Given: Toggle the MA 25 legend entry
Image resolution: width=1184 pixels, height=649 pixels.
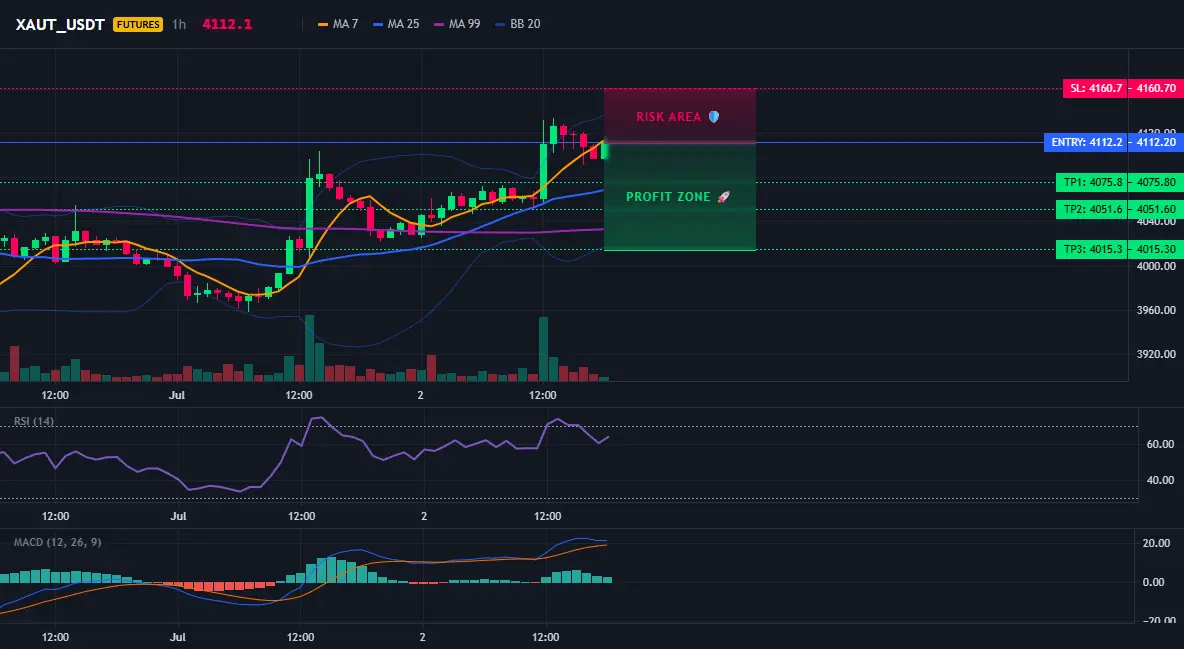Looking at the screenshot, I should click(x=396, y=24).
